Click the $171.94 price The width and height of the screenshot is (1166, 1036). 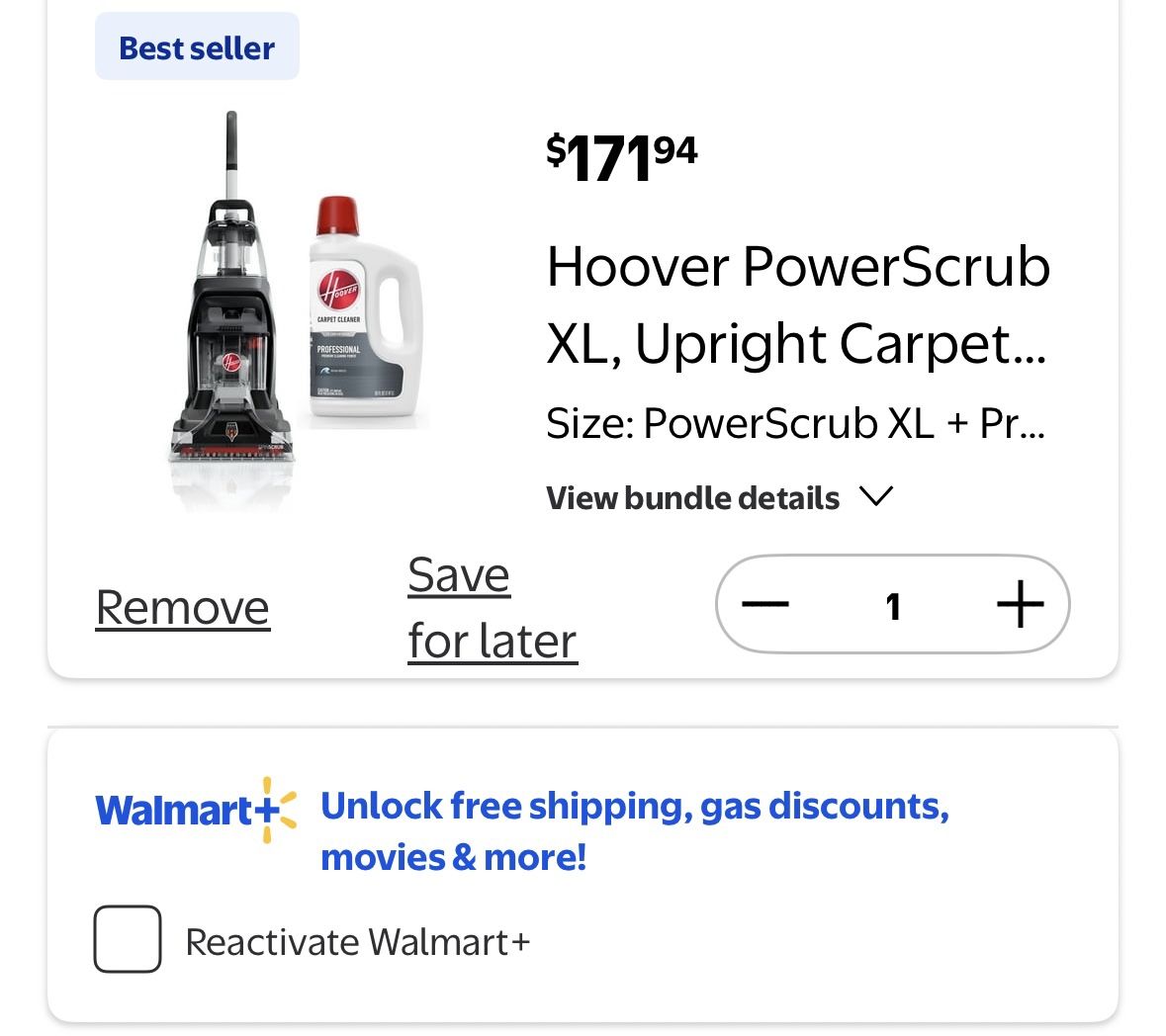click(x=621, y=158)
